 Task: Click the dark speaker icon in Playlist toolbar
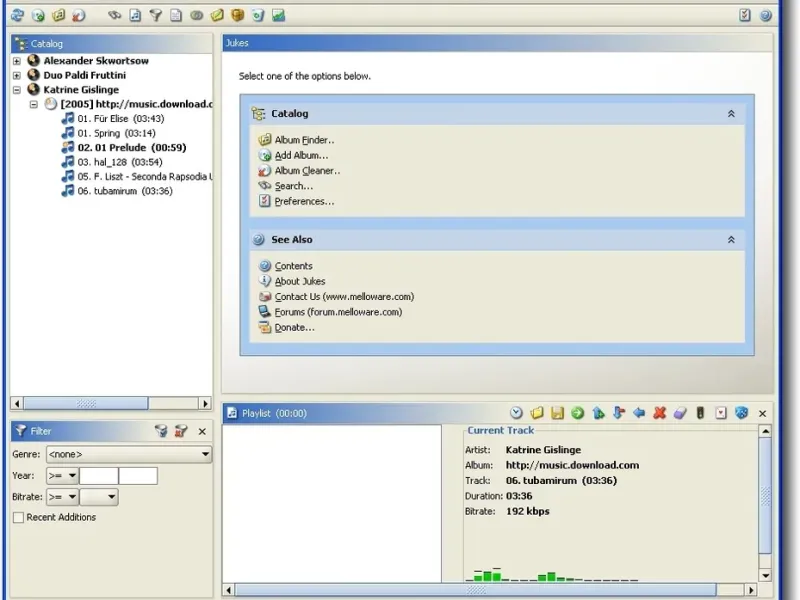click(x=700, y=413)
